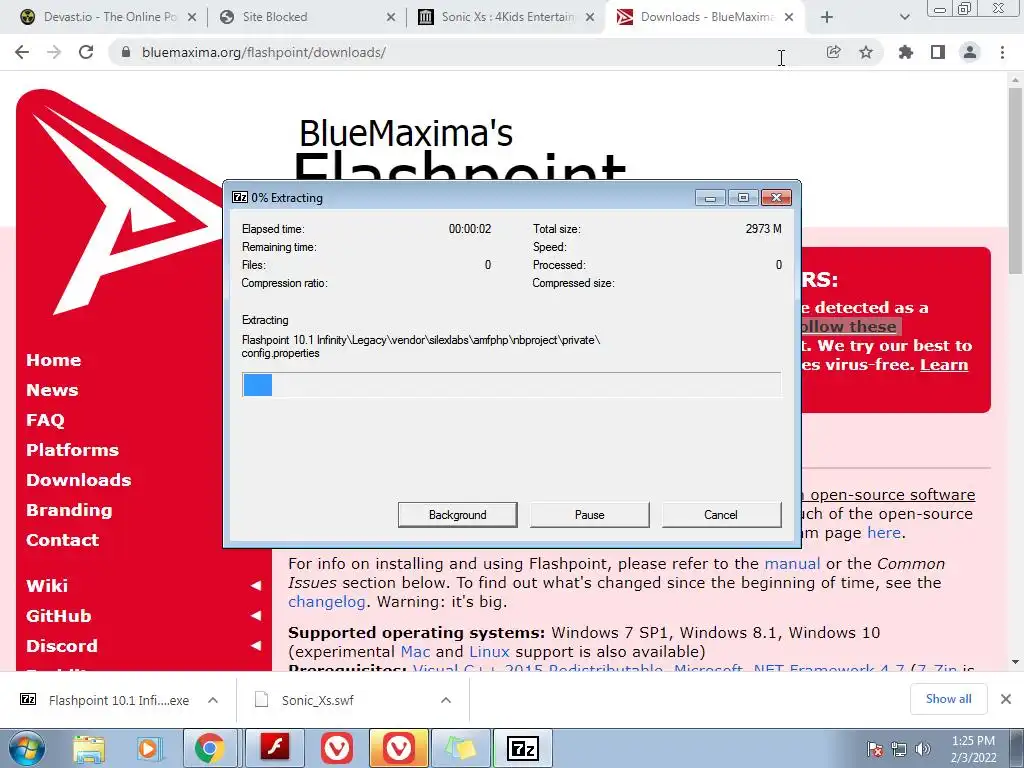Open Home in Flashpoint sidebar

coord(54,360)
